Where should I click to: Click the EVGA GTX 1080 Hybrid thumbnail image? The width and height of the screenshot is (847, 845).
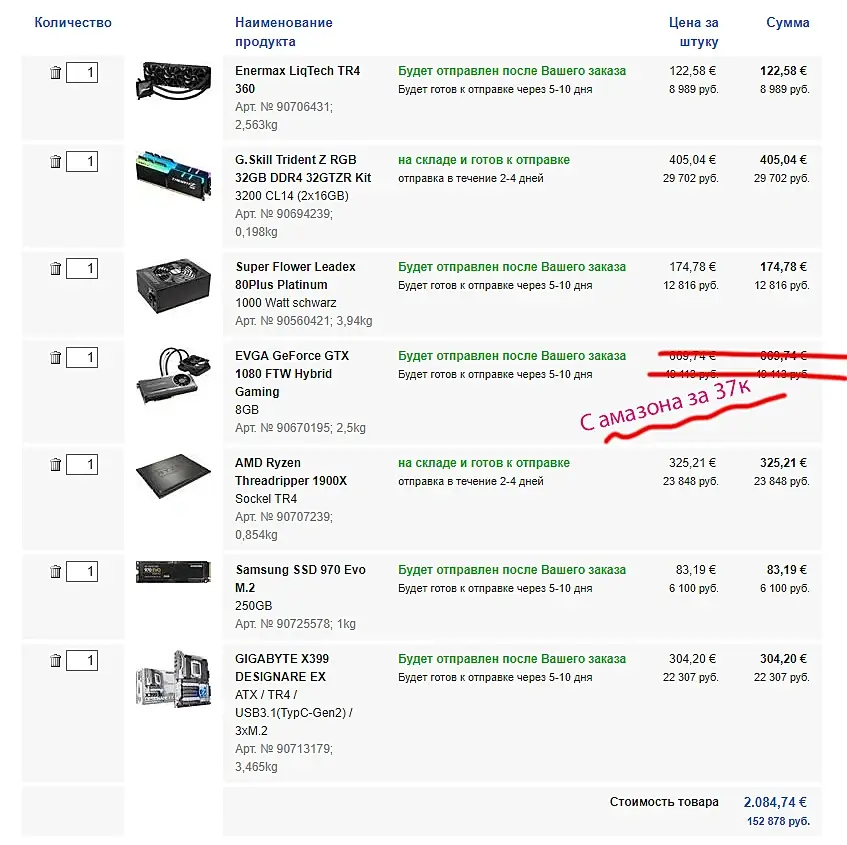coord(173,375)
